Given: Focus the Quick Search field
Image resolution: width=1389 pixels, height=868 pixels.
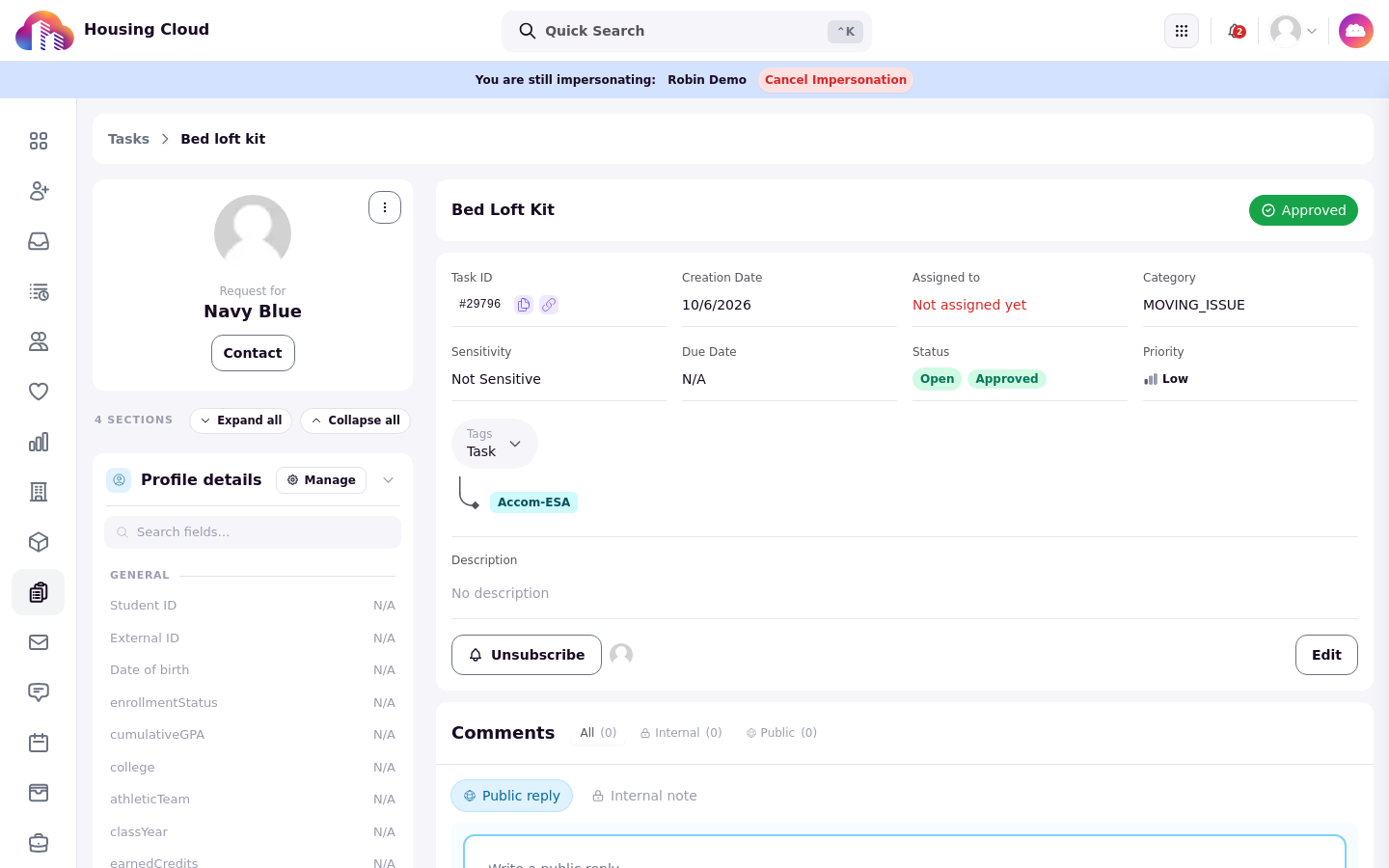Looking at the screenshot, I should point(687,31).
